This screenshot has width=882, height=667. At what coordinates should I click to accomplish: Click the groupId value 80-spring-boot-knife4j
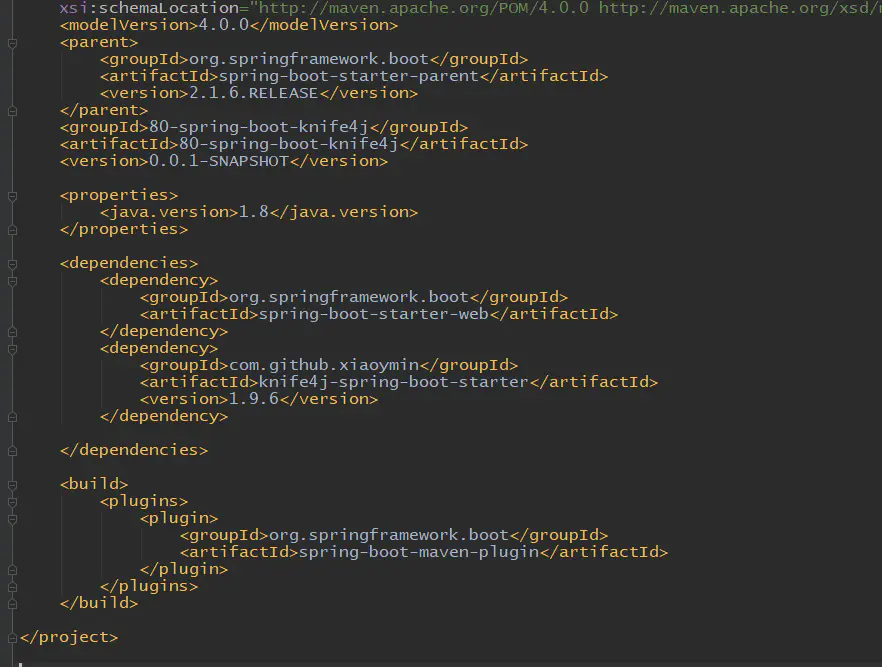tap(258, 127)
